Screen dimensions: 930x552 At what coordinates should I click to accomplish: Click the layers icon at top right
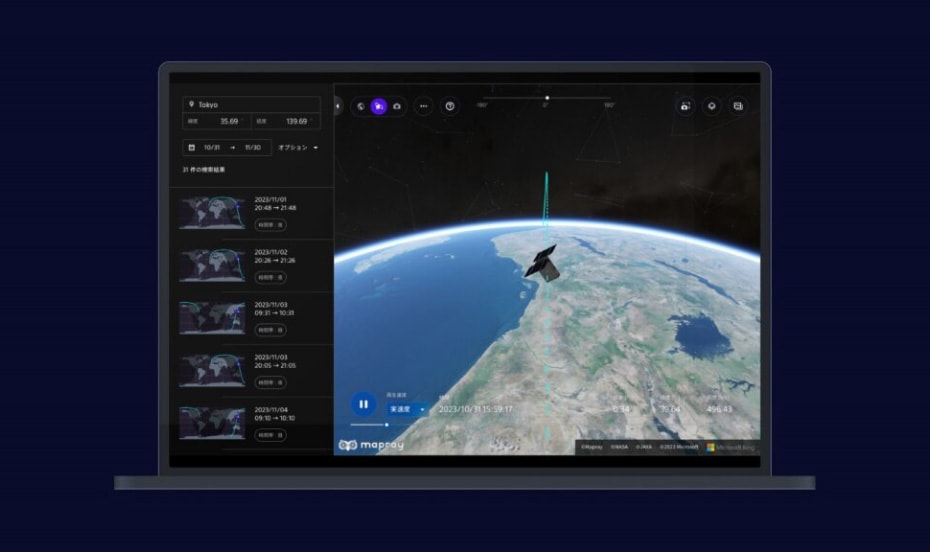tap(711, 106)
